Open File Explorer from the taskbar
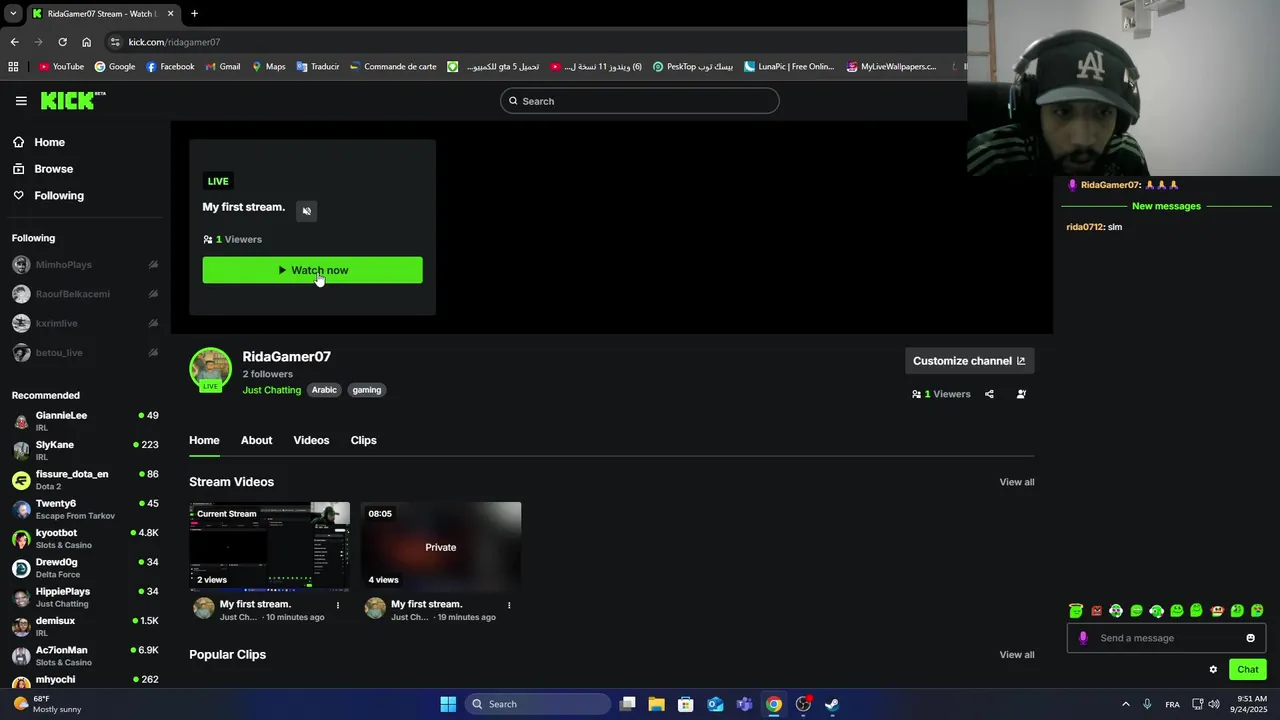Viewport: 1280px width, 720px height. (656, 704)
